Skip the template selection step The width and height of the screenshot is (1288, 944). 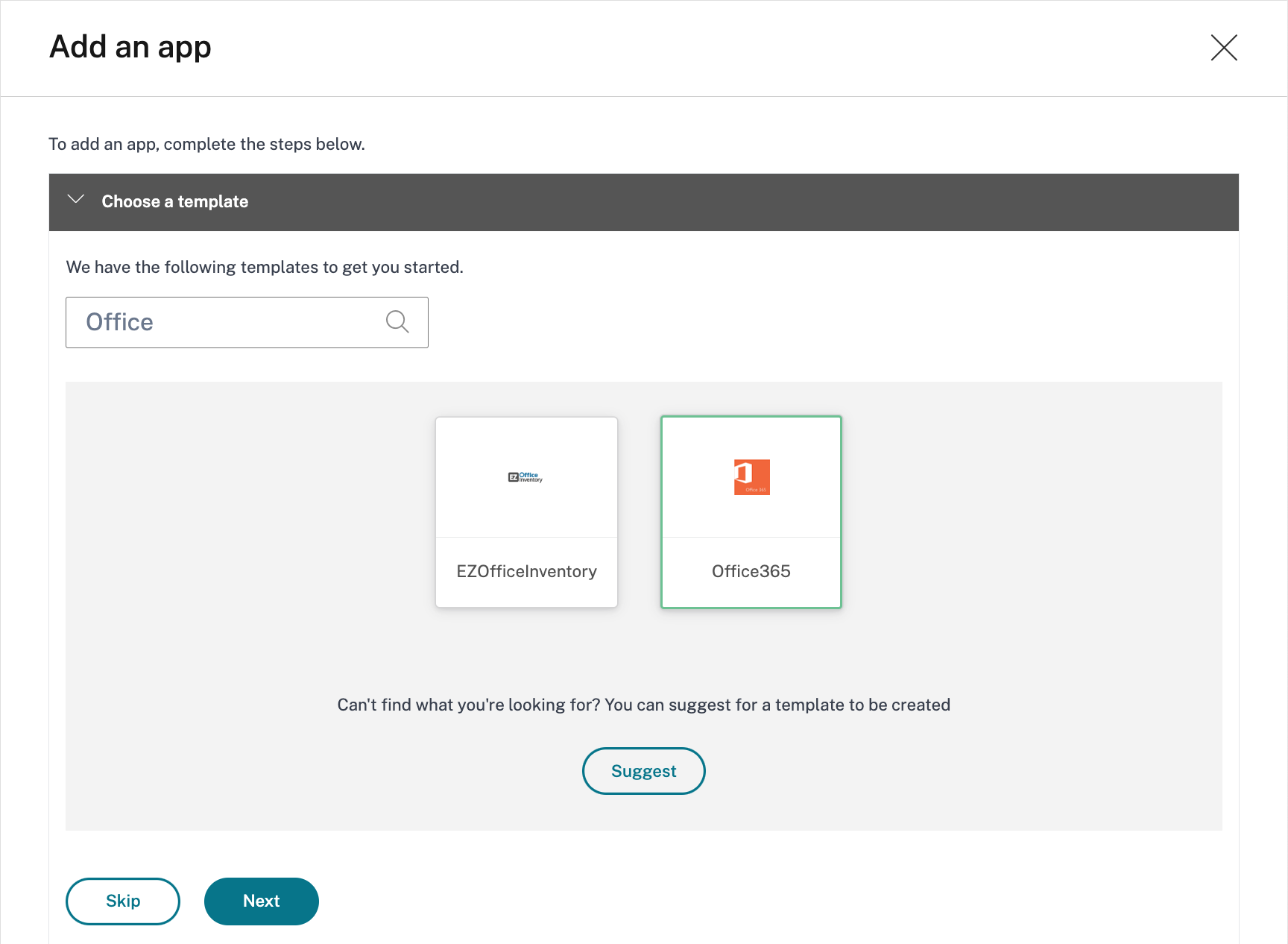(123, 901)
